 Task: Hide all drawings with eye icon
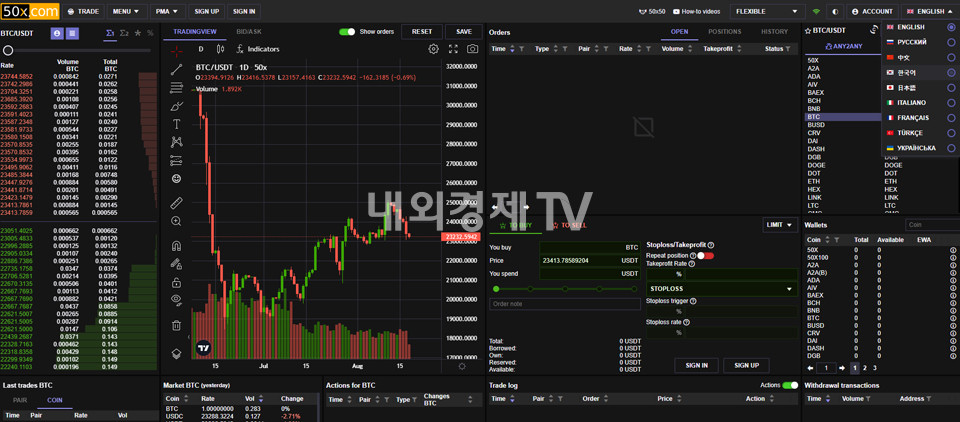pyautogui.click(x=176, y=300)
